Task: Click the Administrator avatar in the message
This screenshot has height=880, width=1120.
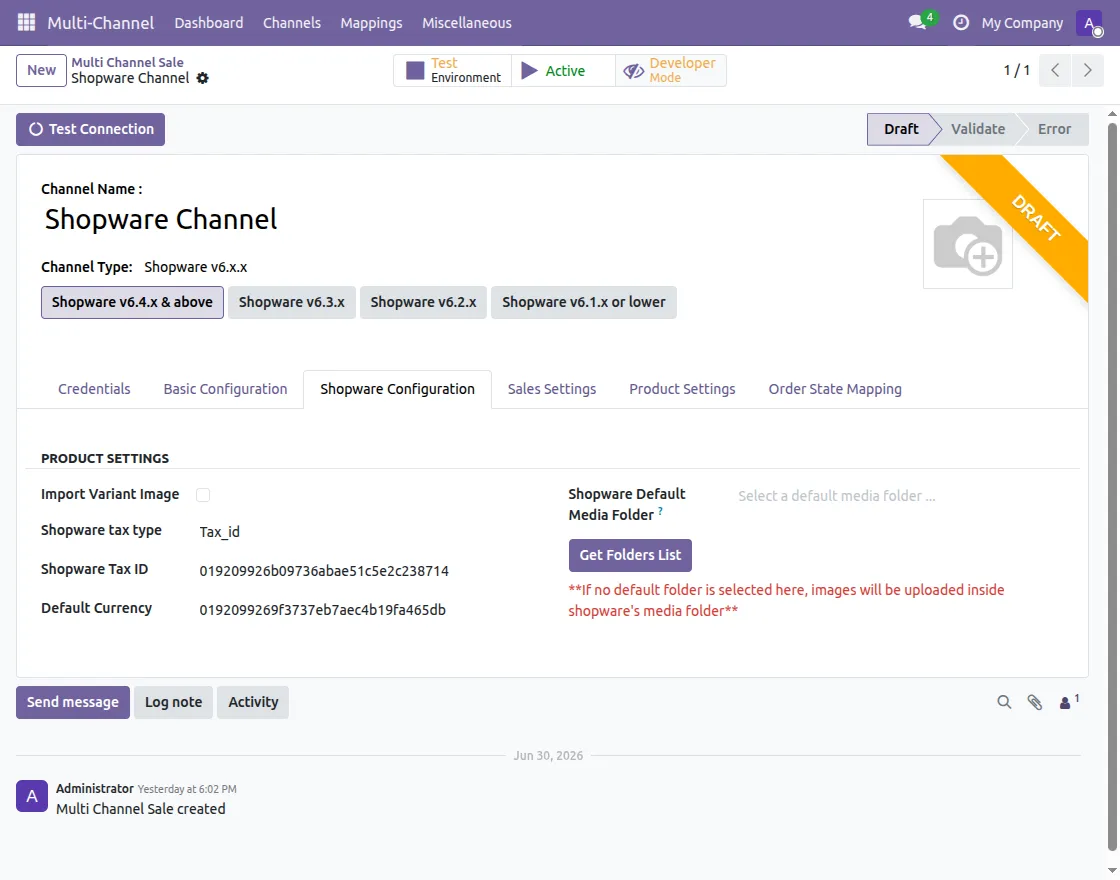Action: tap(32, 796)
